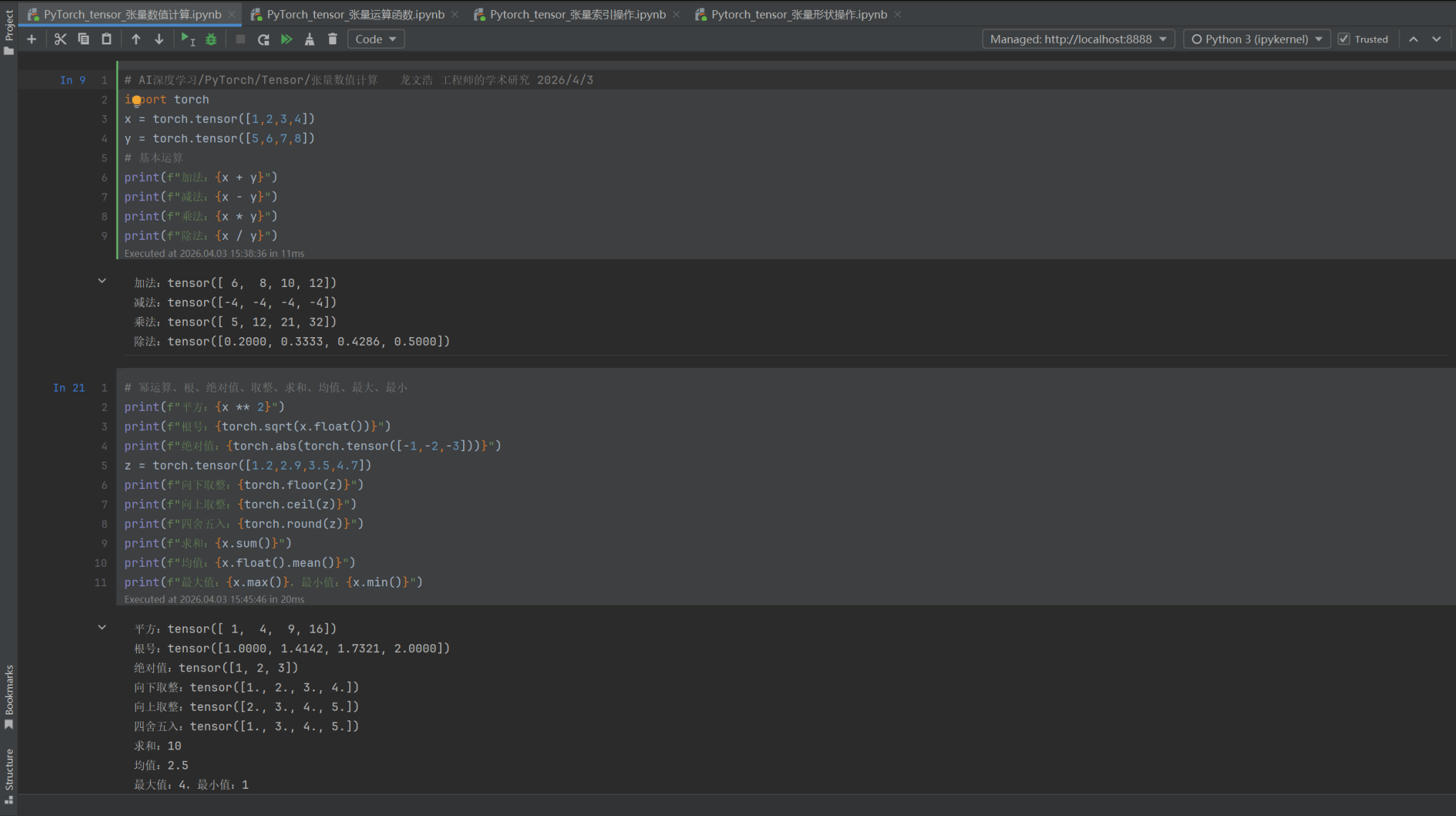Click the add cell plus icon
The width and height of the screenshot is (1456, 816).
pos(31,39)
